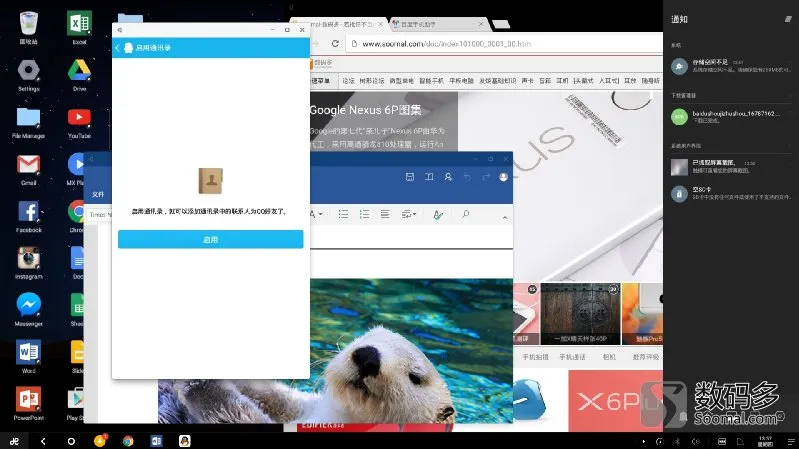Click 智能手机 in the website navigation

431,81
